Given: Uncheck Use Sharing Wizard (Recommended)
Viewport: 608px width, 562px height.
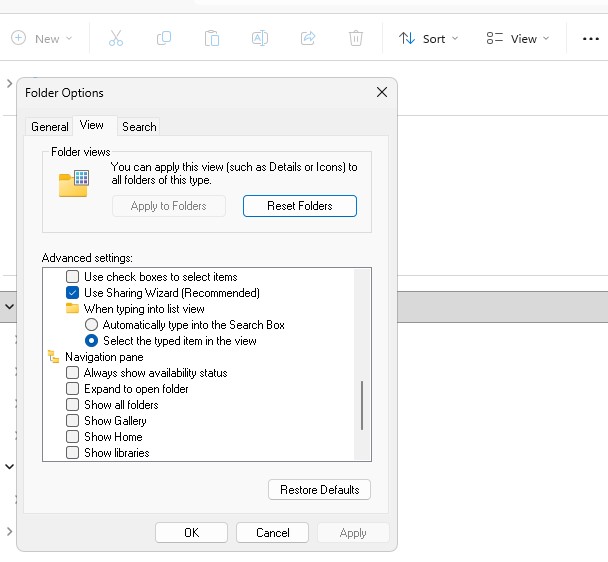Looking at the screenshot, I should pyautogui.click(x=72, y=293).
